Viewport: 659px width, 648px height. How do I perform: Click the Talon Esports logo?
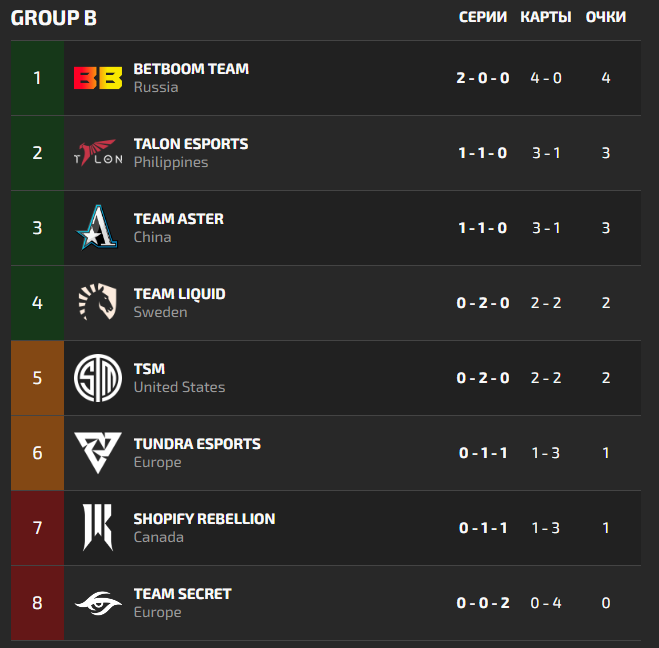pos(98,153)
